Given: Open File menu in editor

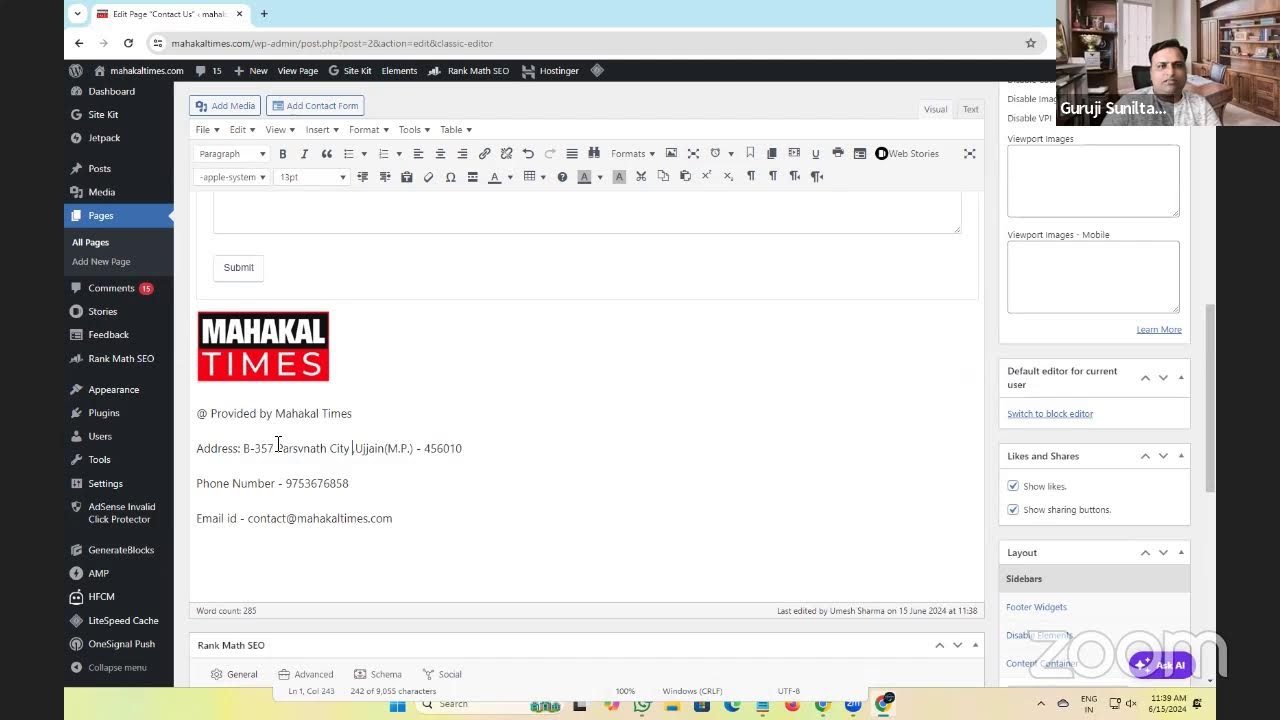Looking at the screenshot, I should (x=207, y=130).
